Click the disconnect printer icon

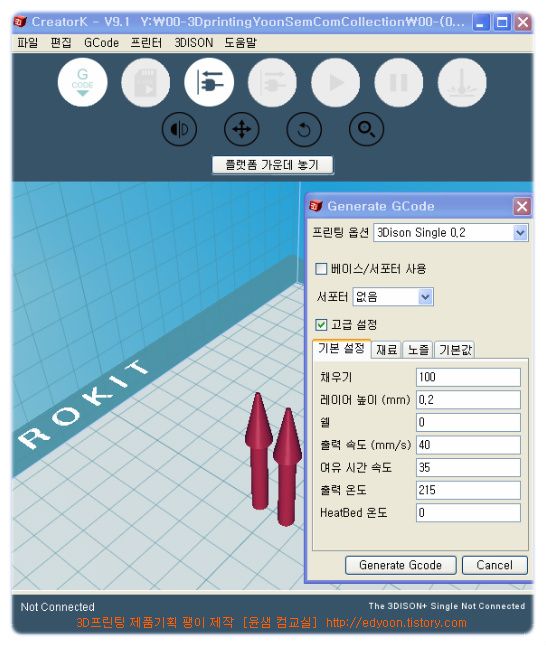272,82
